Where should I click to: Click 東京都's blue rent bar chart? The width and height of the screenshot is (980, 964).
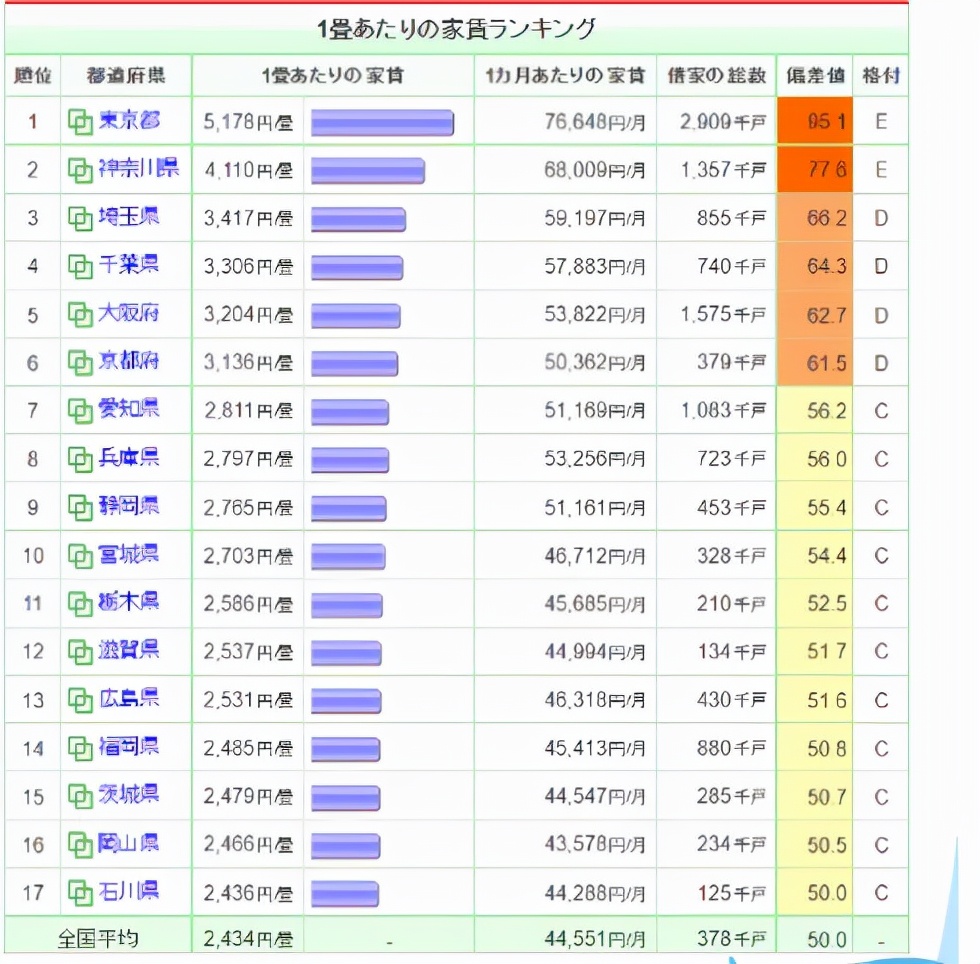coord(383,121)
